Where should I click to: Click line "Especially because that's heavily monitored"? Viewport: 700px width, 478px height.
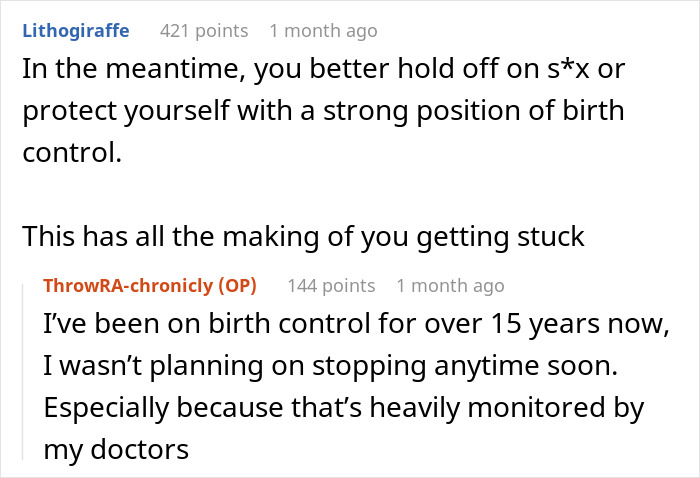click(344, 407)
